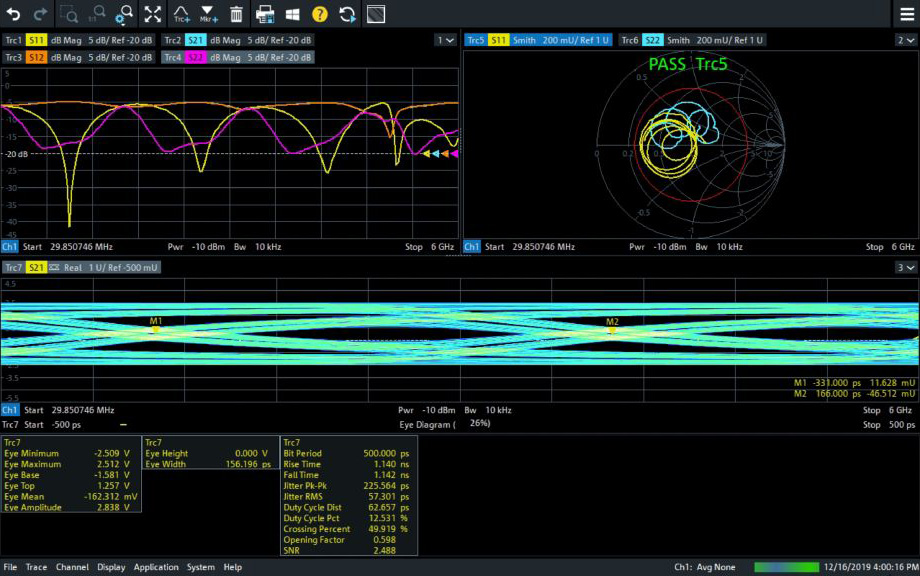Open the Trace menu

[36, 567]
